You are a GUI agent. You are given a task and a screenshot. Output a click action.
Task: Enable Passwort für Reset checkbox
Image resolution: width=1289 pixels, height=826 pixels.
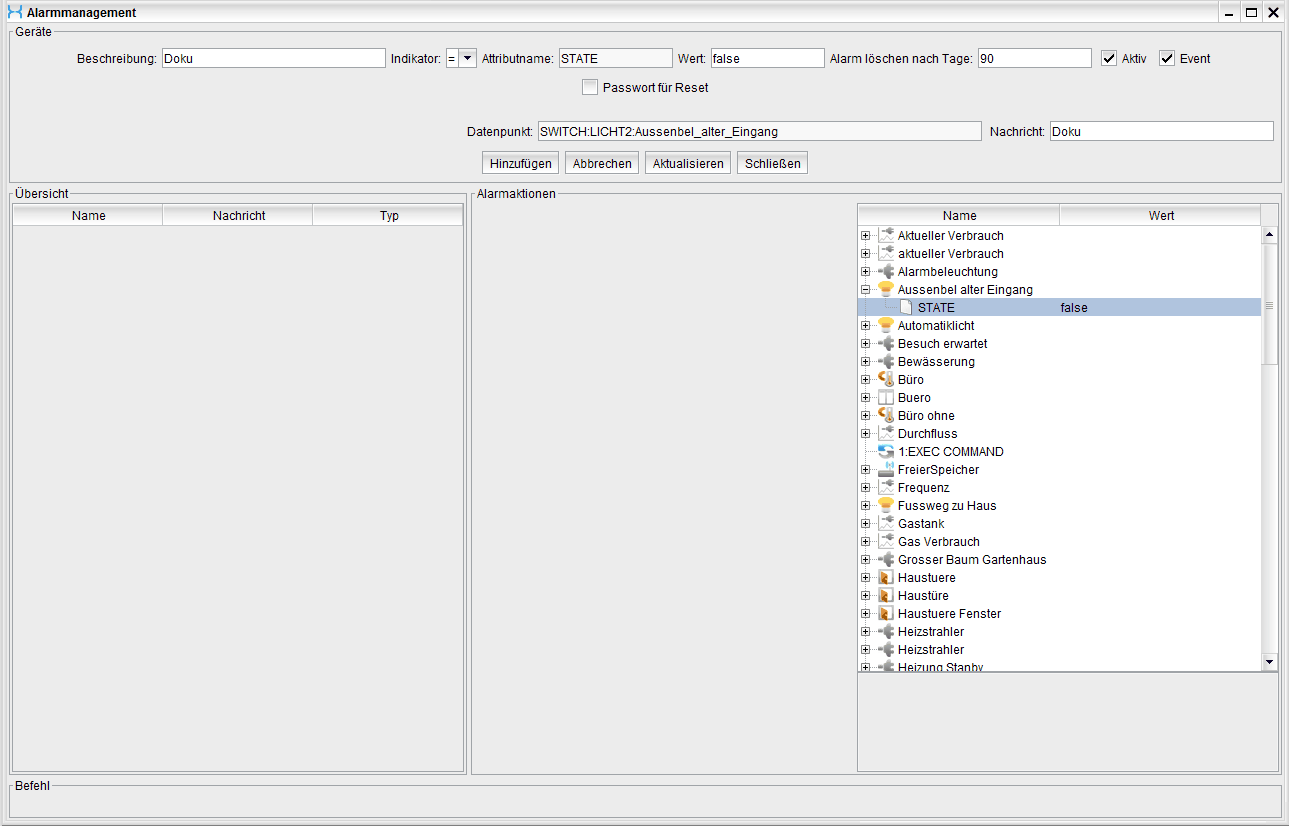[x=590, y=87]
